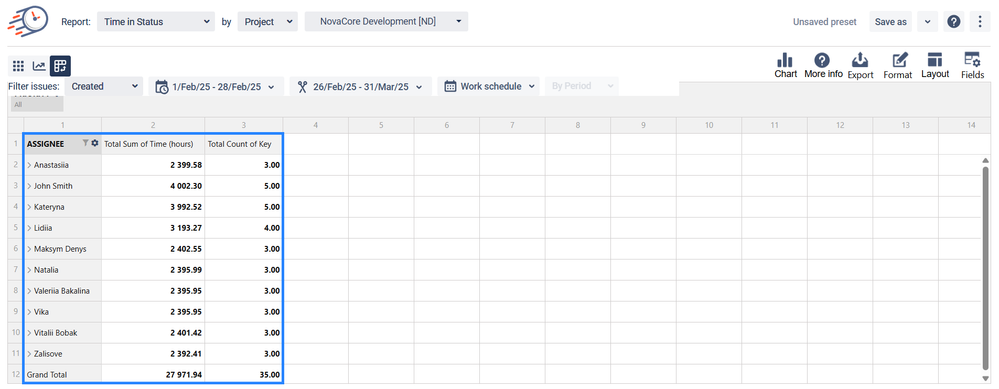Viewport: 999px width, 389px height.
Task: Expand the Kateryna row
Action: pyautogui.click(x=29, y=207)
